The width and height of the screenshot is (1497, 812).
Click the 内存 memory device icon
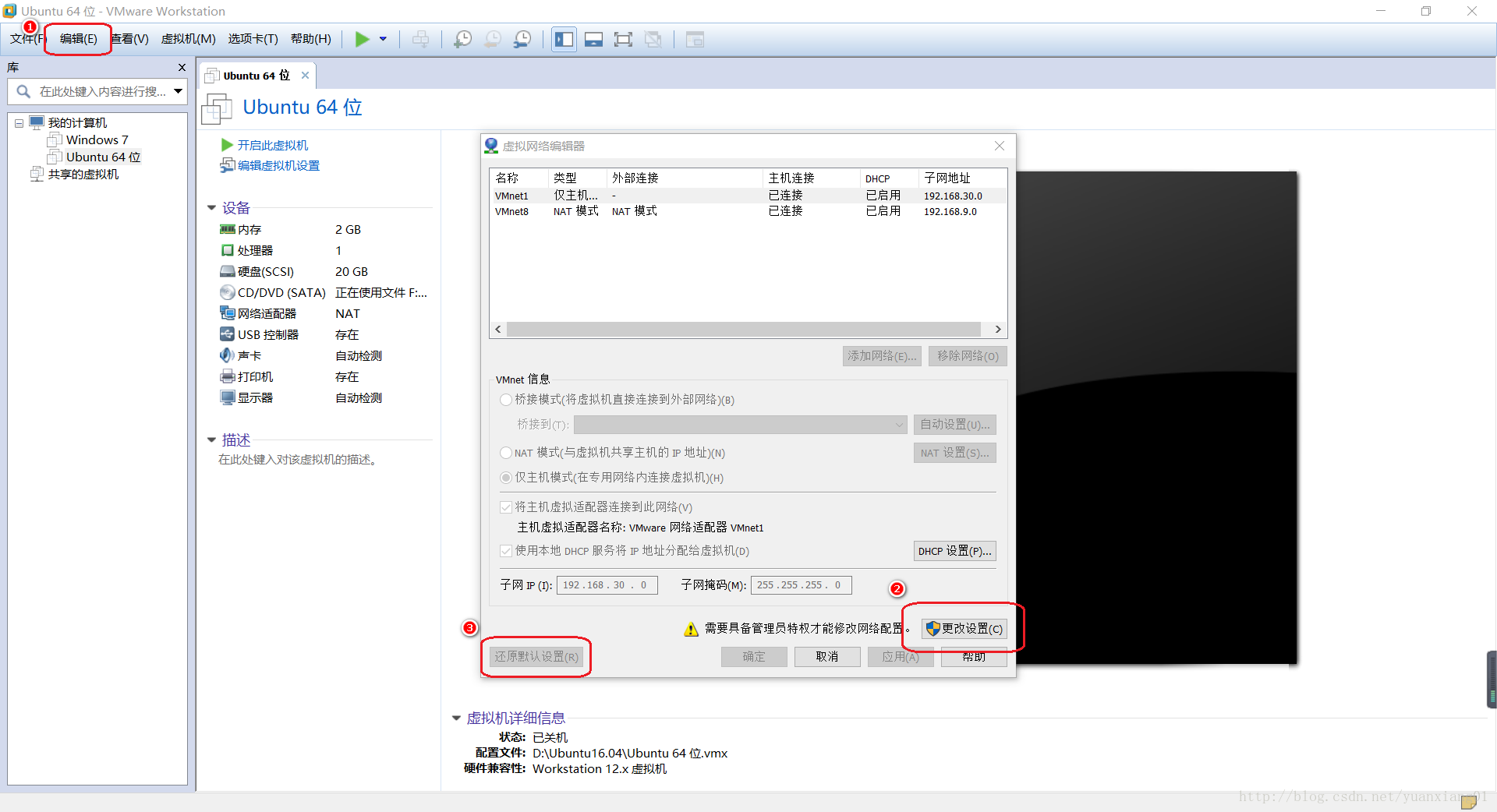point(227,229)
